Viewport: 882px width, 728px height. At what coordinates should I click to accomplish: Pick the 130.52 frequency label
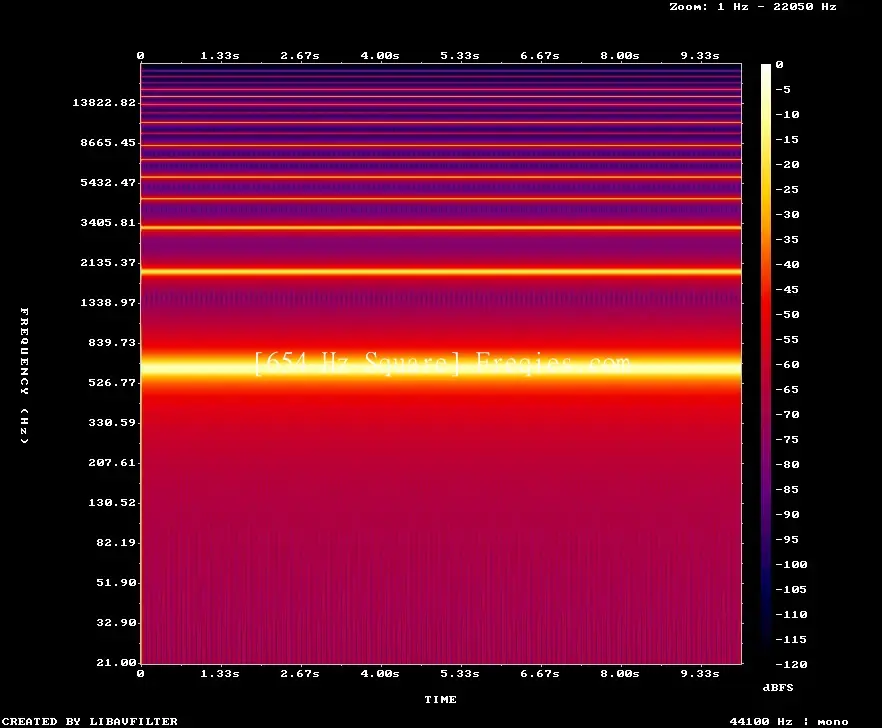click(x=112, y=502)
